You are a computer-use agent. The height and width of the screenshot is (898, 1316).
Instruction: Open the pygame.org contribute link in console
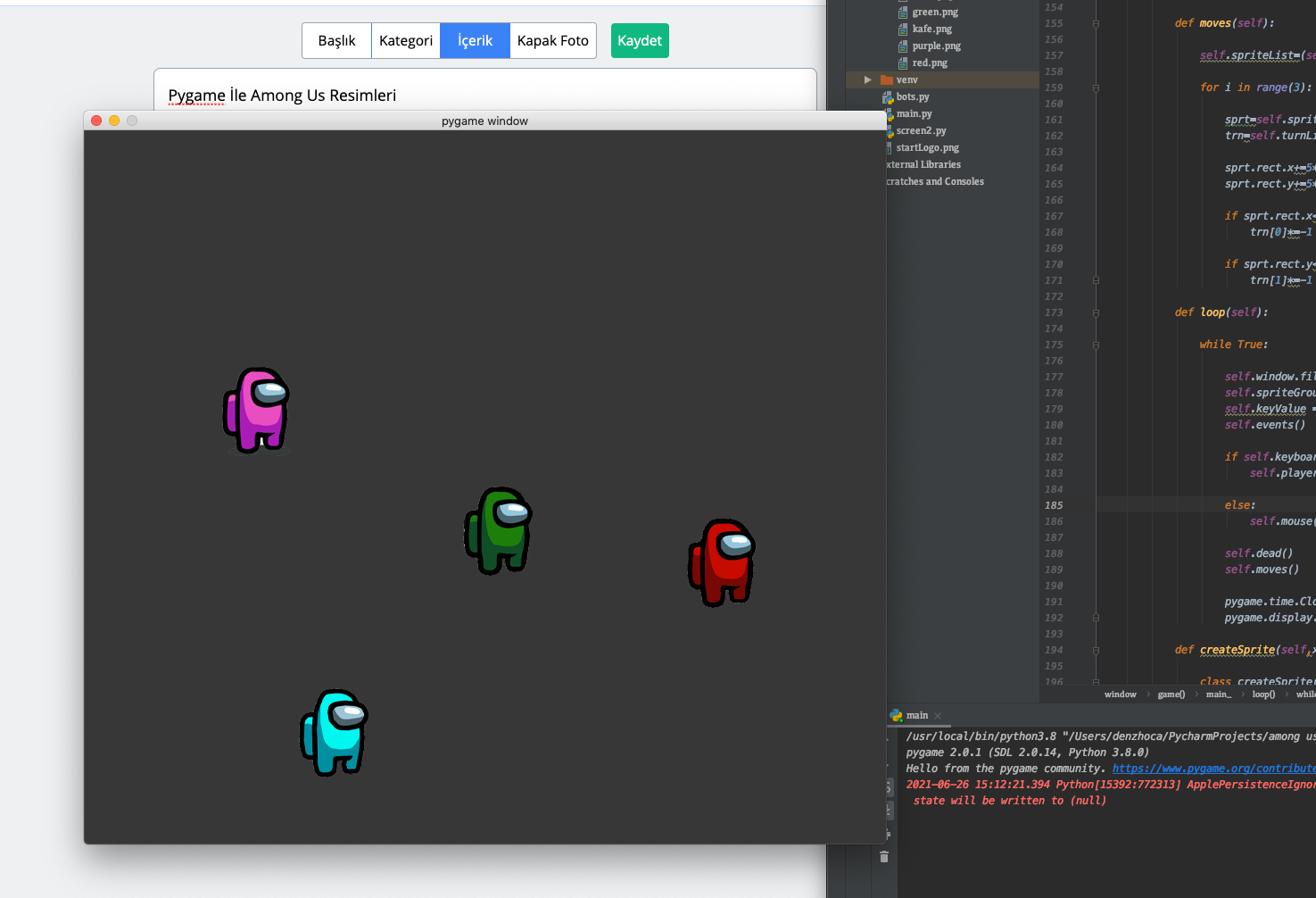[1214, 769]
